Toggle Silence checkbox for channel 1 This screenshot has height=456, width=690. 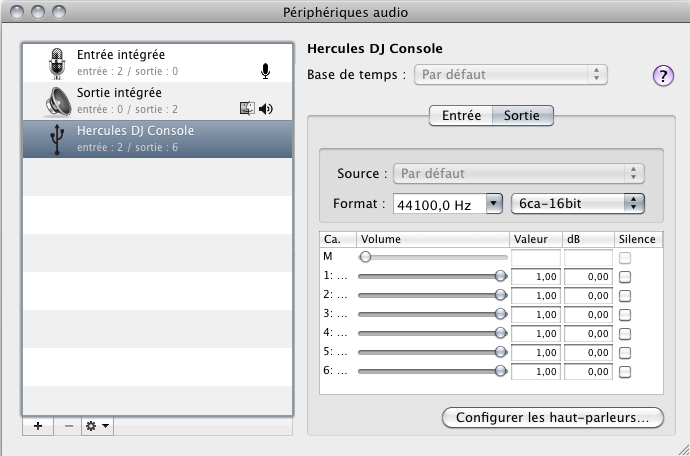pyautogui.click(x=625, y=276)
